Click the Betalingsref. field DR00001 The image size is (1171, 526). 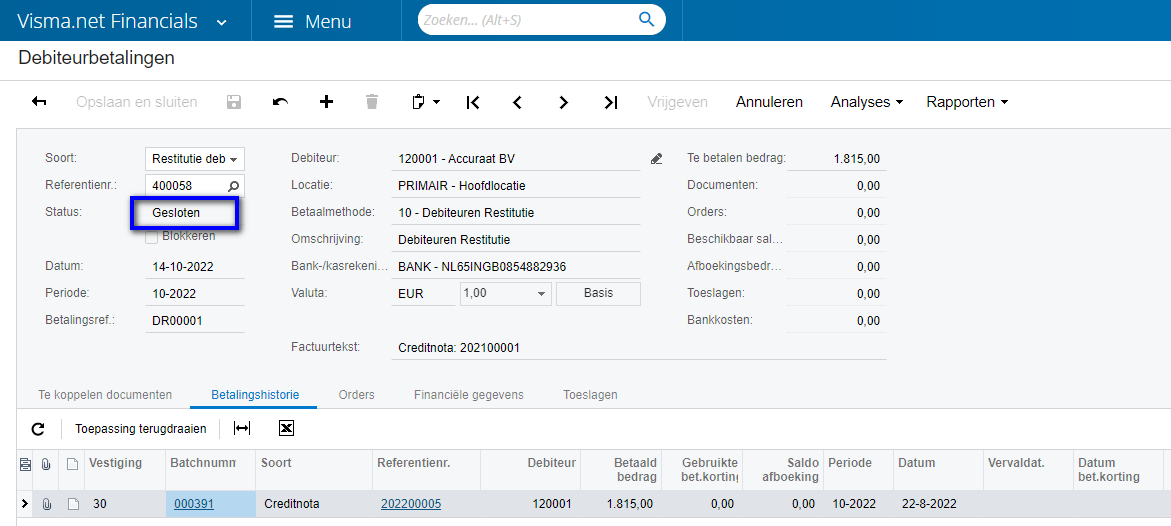(x=195, y=321)
